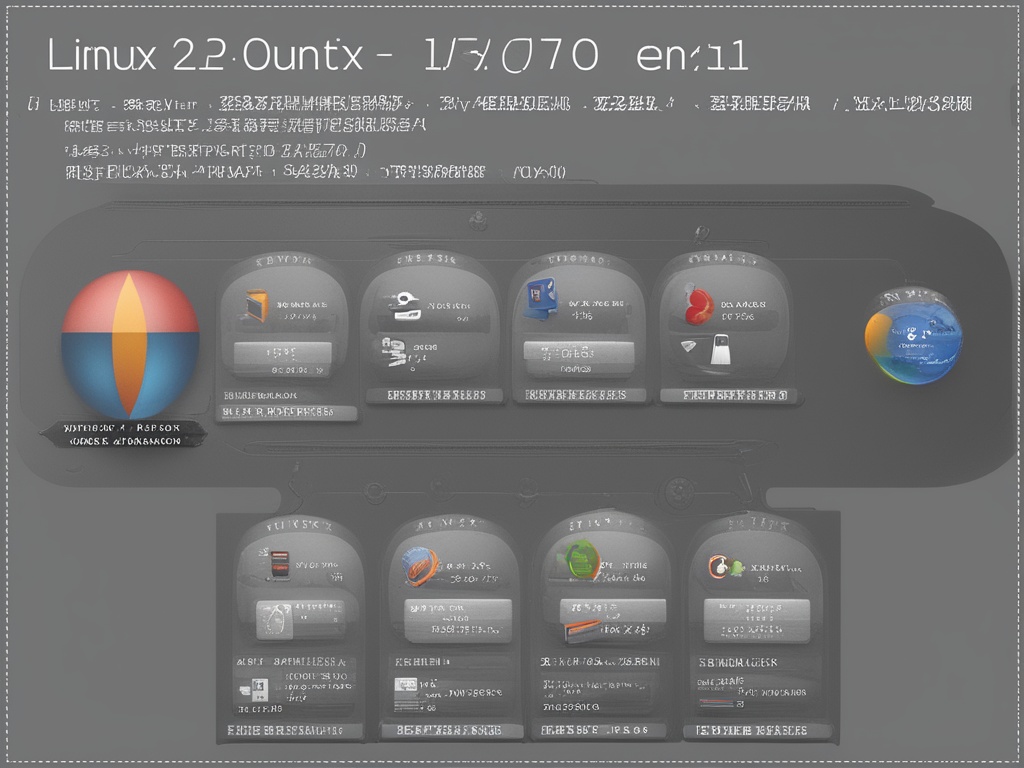Click the page title starting with "Linux 2.2"

(x=398, y=54)
